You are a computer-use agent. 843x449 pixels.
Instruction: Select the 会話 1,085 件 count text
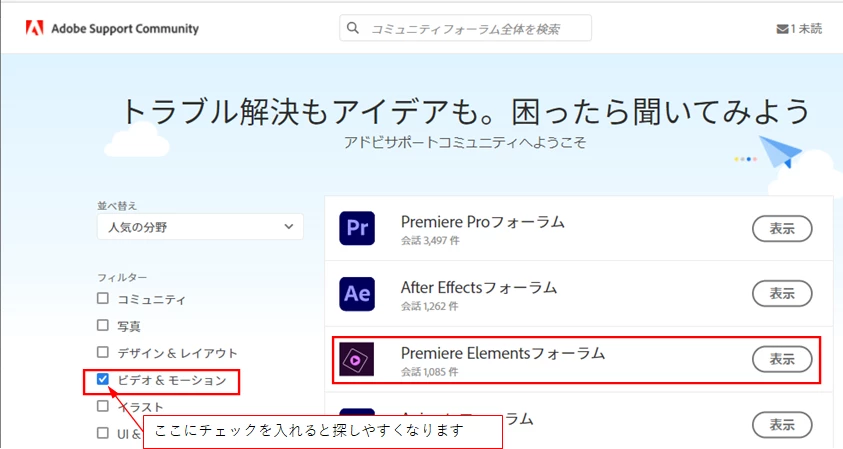pos(430,372)
